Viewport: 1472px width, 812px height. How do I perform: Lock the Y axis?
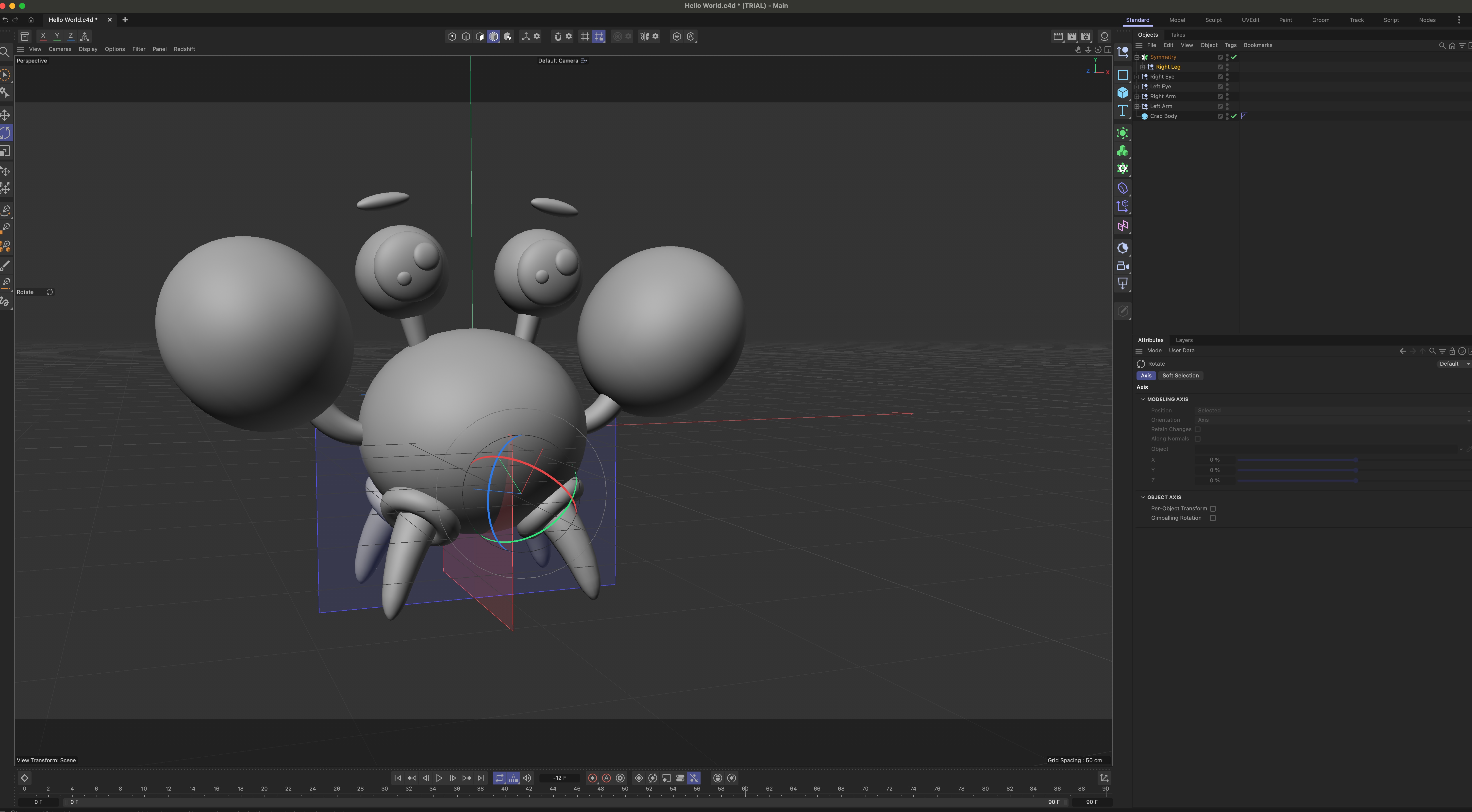coord(57,36)
